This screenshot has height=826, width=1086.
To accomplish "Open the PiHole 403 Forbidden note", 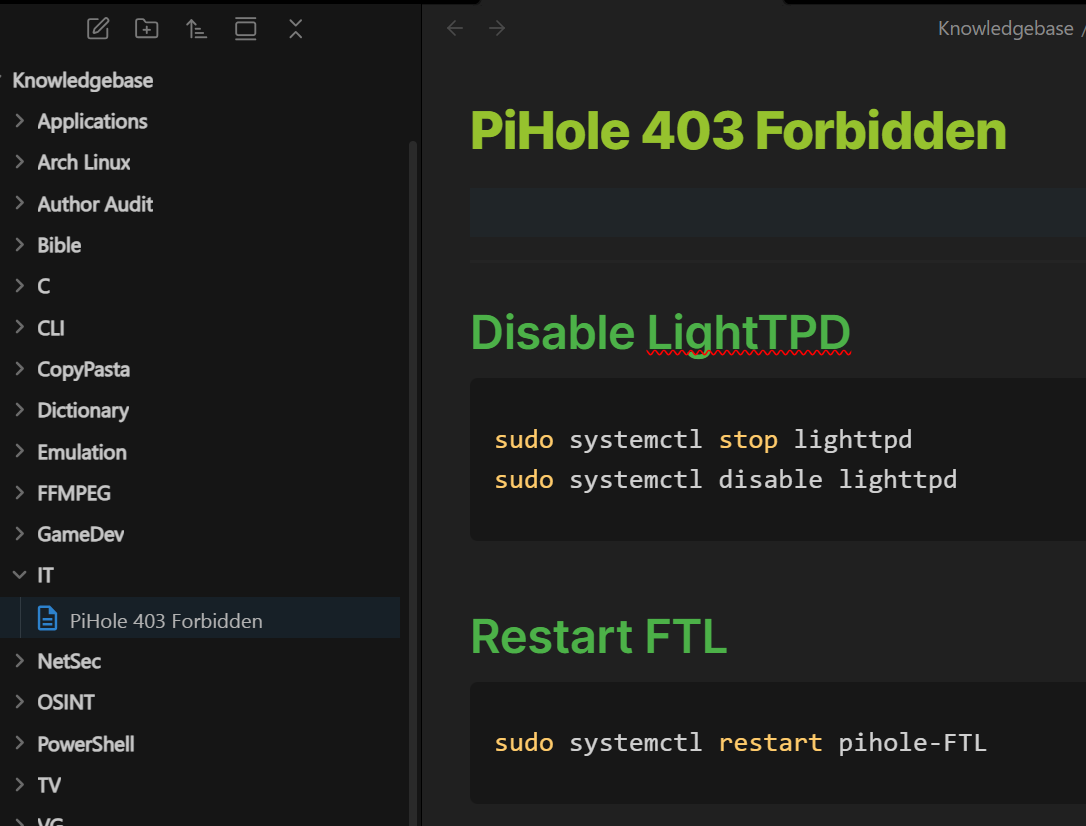I will point(200,618).
